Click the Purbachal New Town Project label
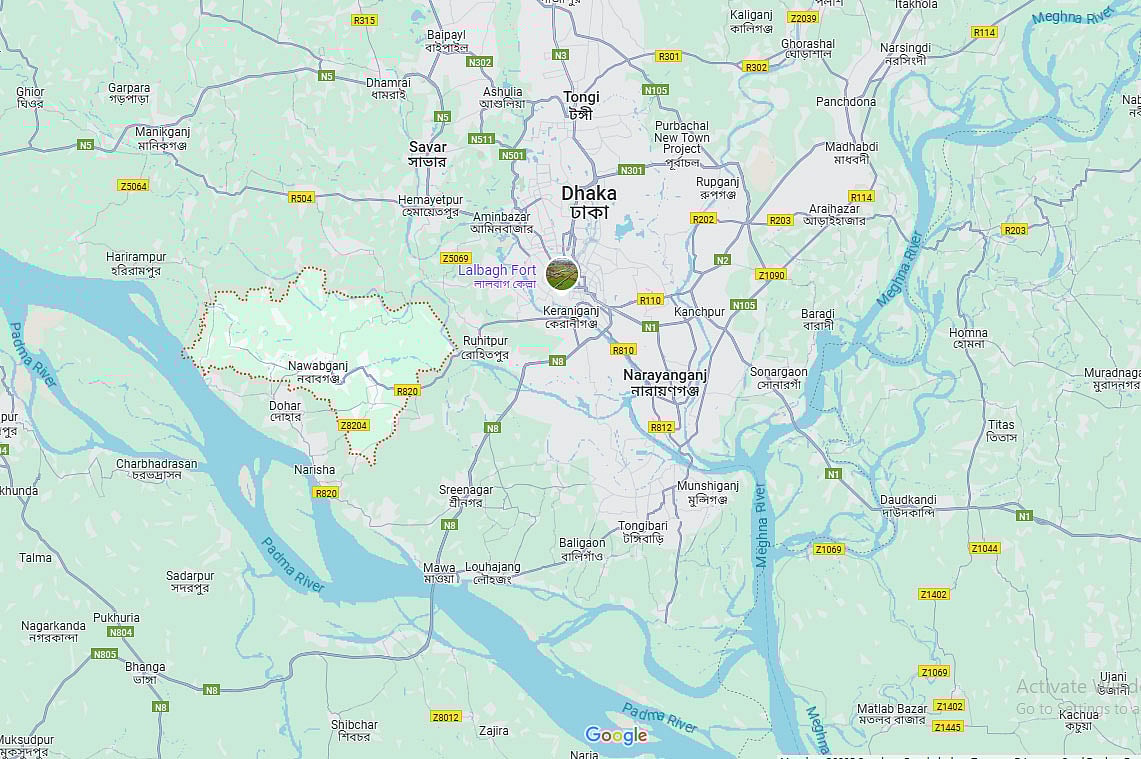This screenshot has width=1141, height=759. pyautogui.click(x=682, y=144)
